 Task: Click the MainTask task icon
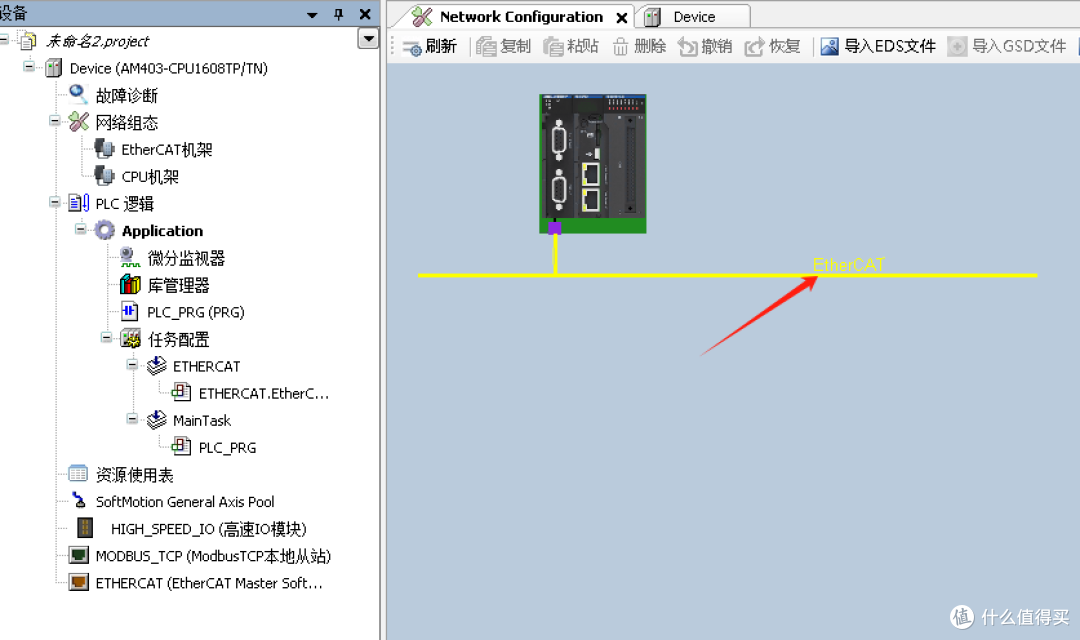[x=156, y=420]
